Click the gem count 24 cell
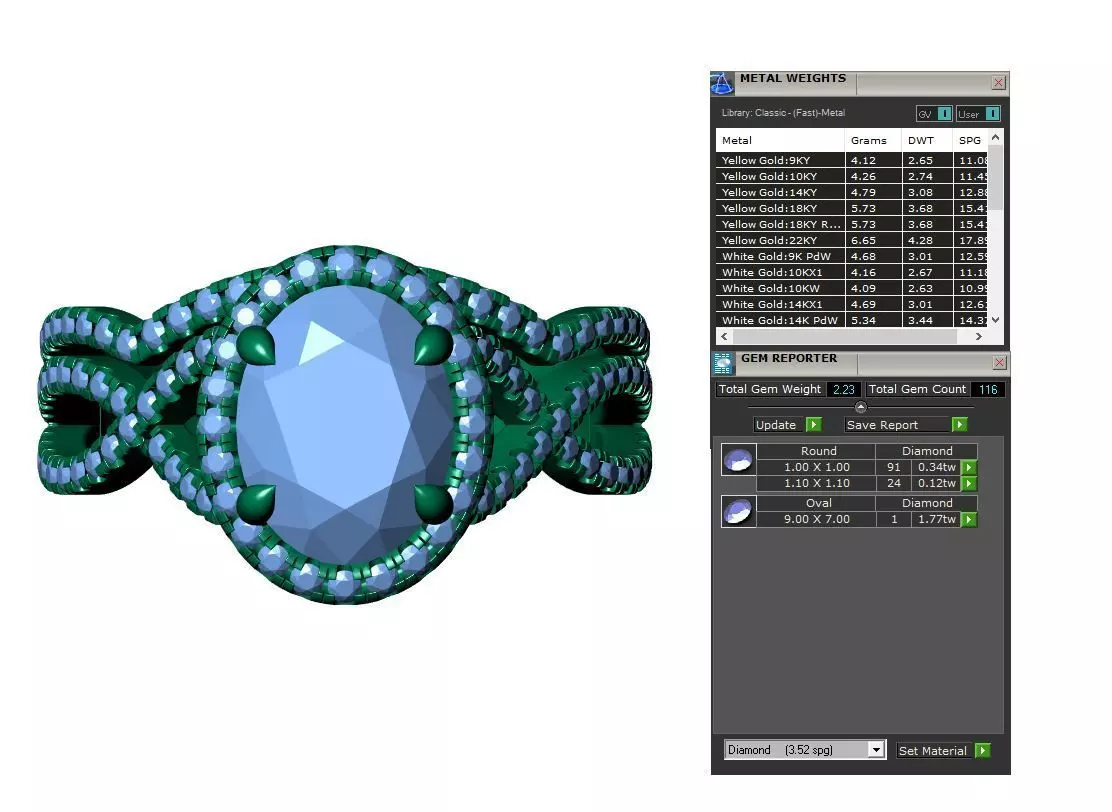Viewport: 1112px width, 812px height. click(894, 484)
